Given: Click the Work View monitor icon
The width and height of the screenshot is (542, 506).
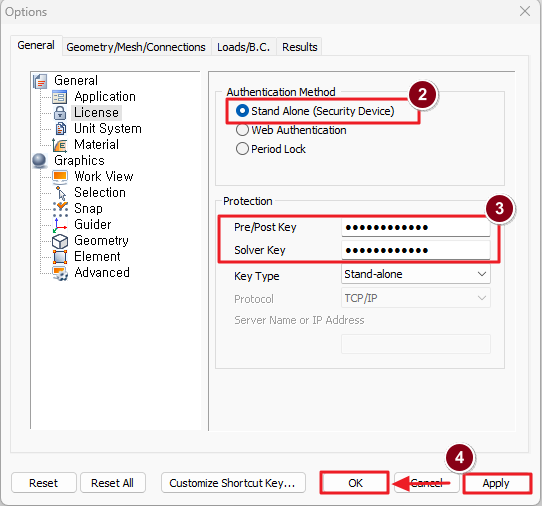Looking at the screenshot, I should [x=60, y=177].
